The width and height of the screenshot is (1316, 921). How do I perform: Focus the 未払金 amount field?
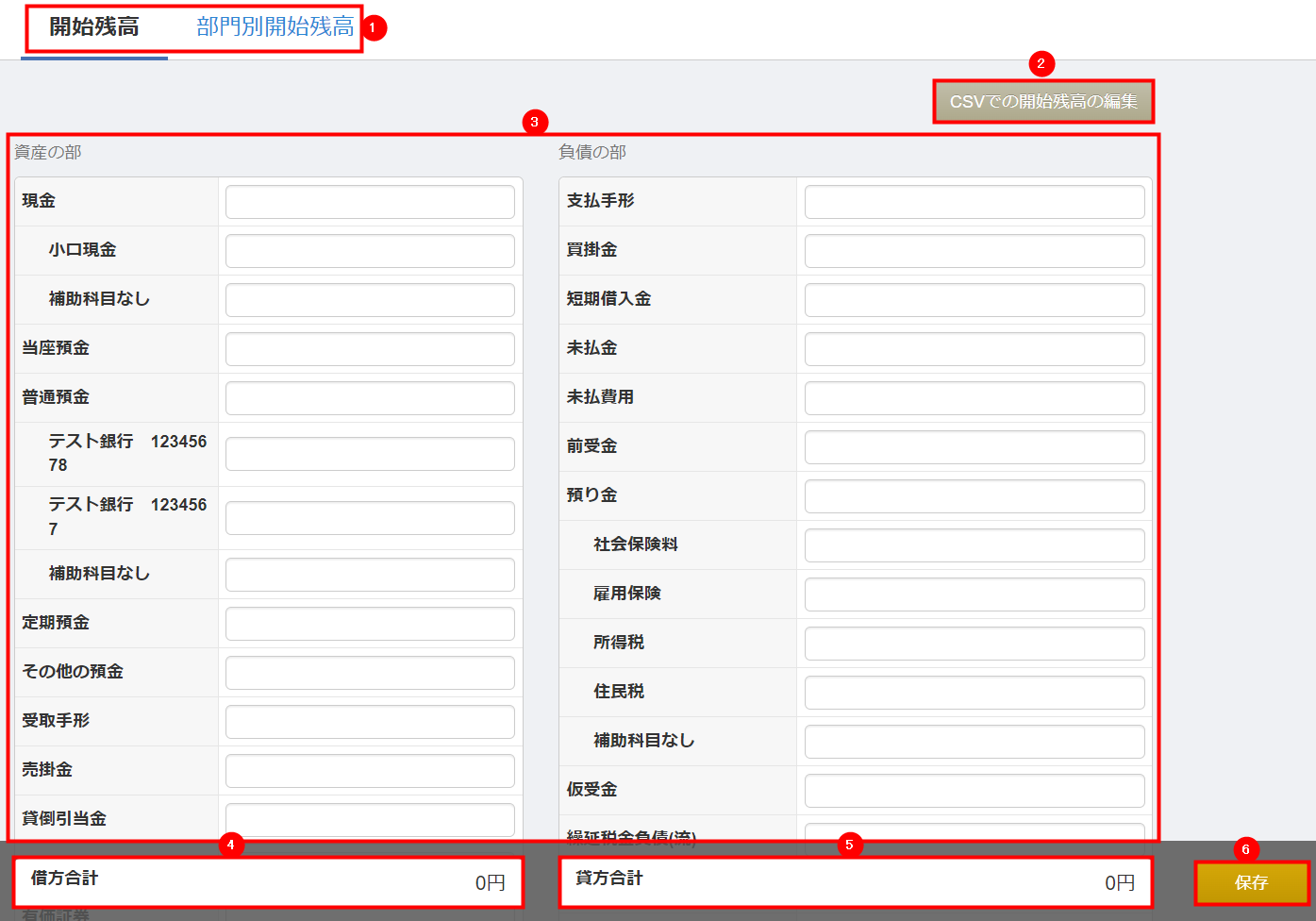coord(975,349)
